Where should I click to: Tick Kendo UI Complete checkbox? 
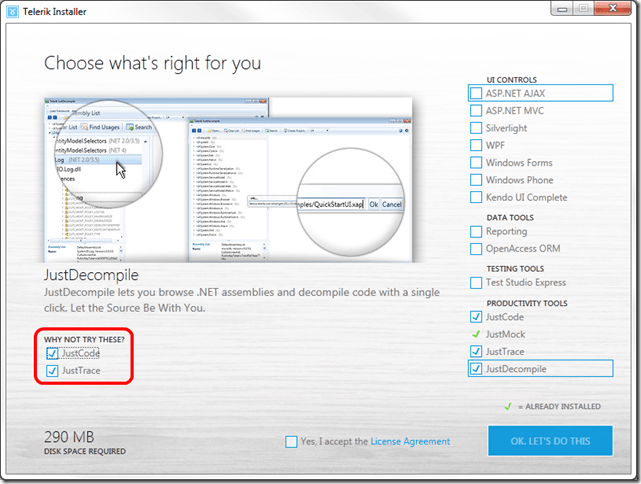476,197
